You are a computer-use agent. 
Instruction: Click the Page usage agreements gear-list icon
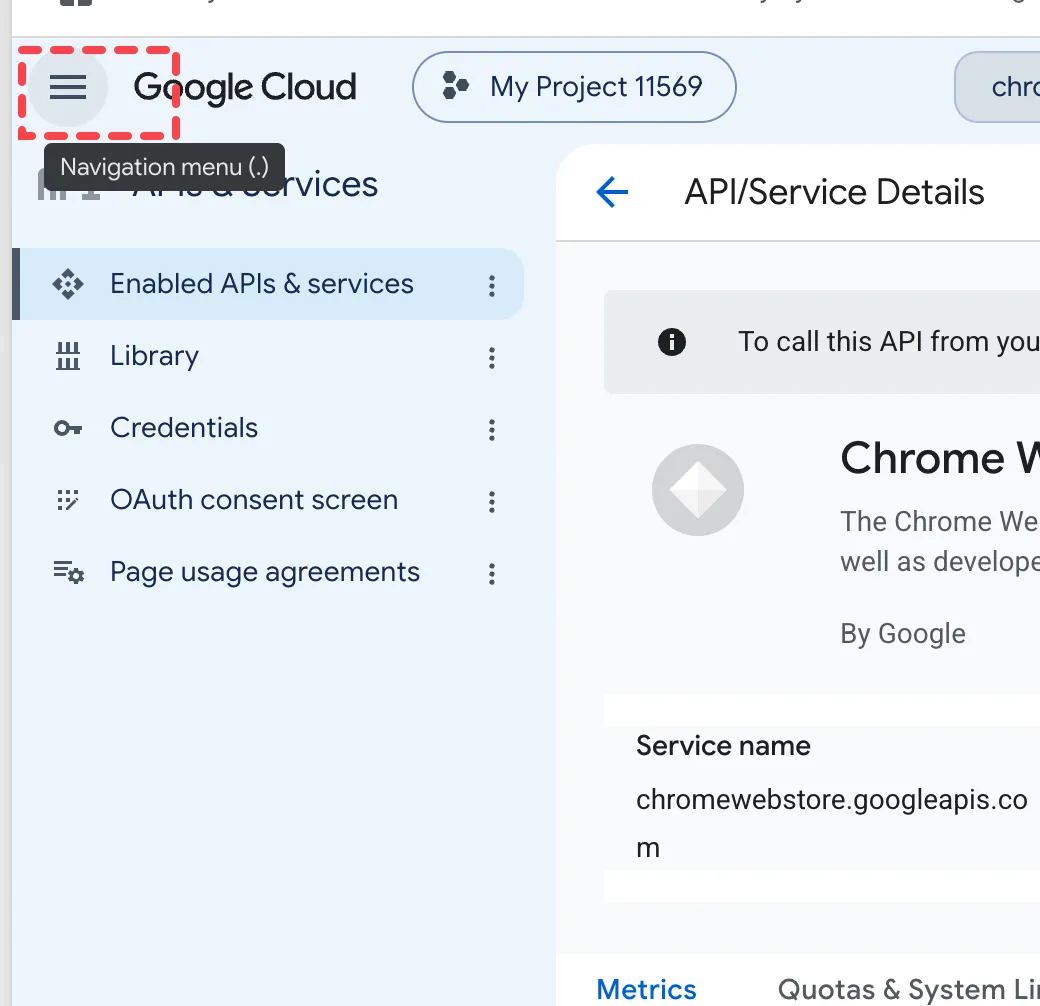68,572
